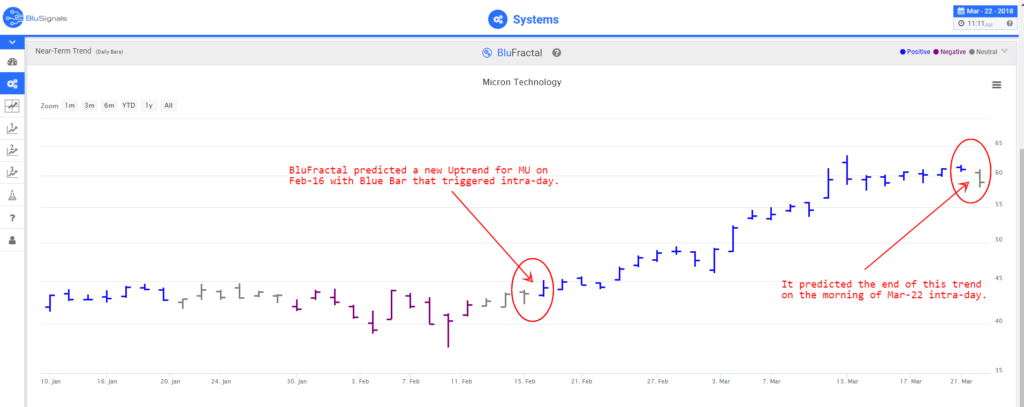Open the chart hamburger context menu

click(x=996, y=85)
